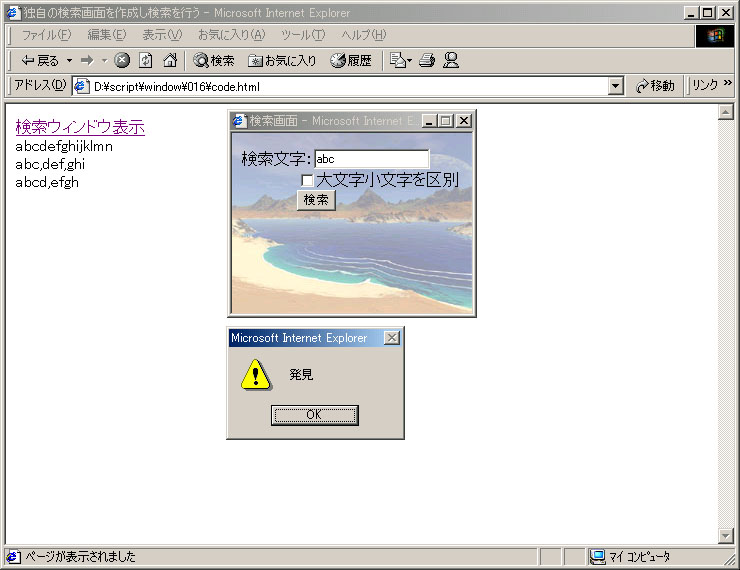This screenshot has width=740, height=570.
Task: Click the text abcdefghijklmn
Action: click(x=64, y=146)
